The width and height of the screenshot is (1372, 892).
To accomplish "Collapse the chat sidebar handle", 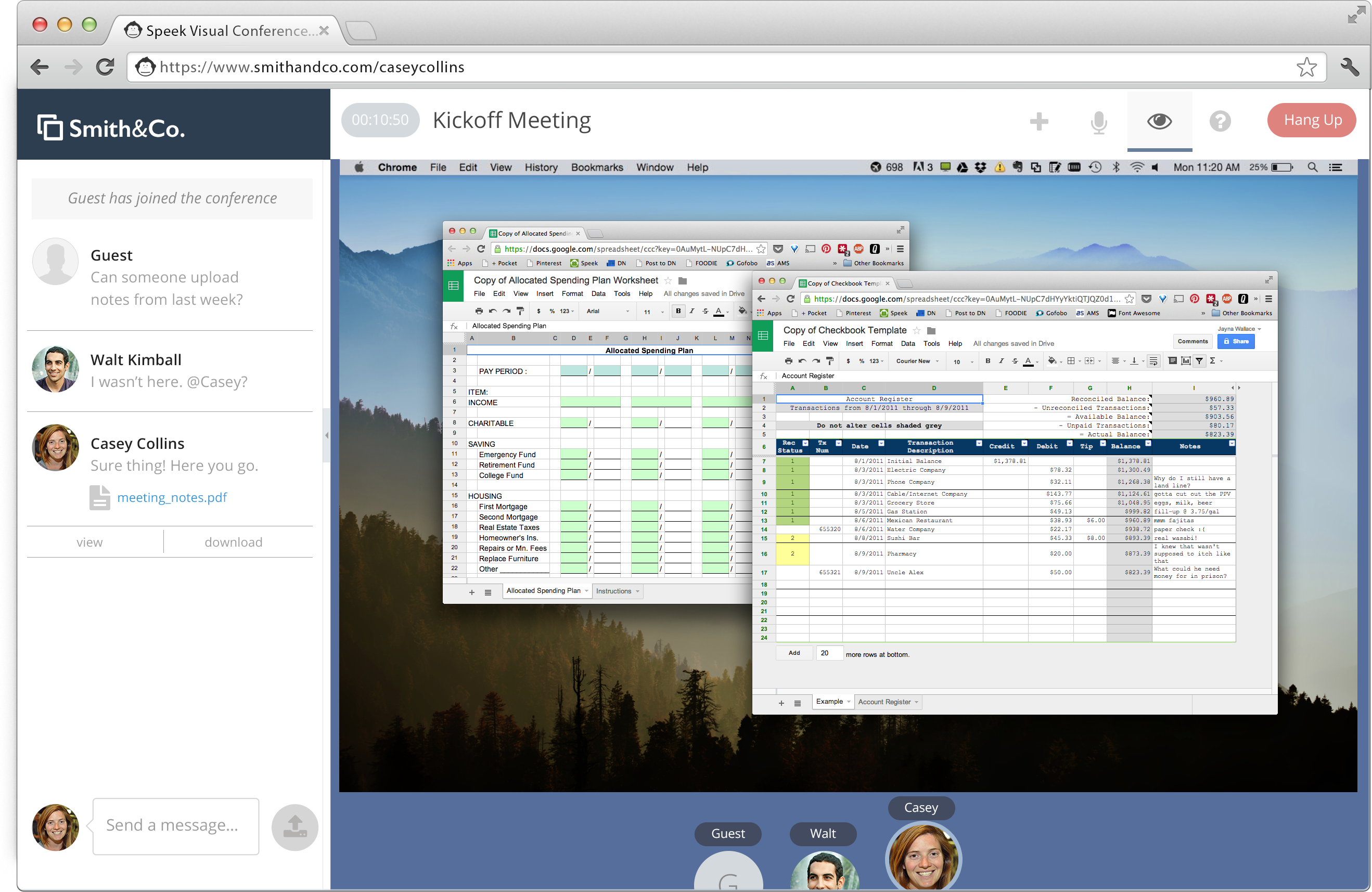I will tap(326, 436).
